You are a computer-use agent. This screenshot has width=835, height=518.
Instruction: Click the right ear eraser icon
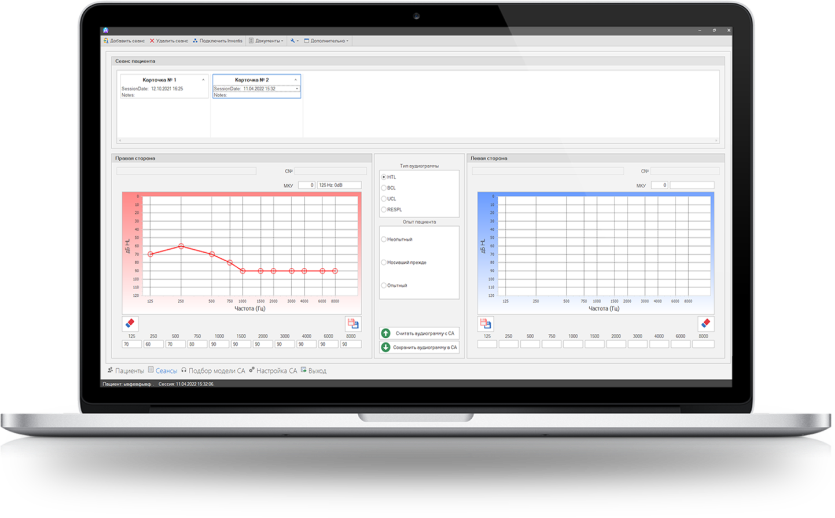(x=129, y=324)
